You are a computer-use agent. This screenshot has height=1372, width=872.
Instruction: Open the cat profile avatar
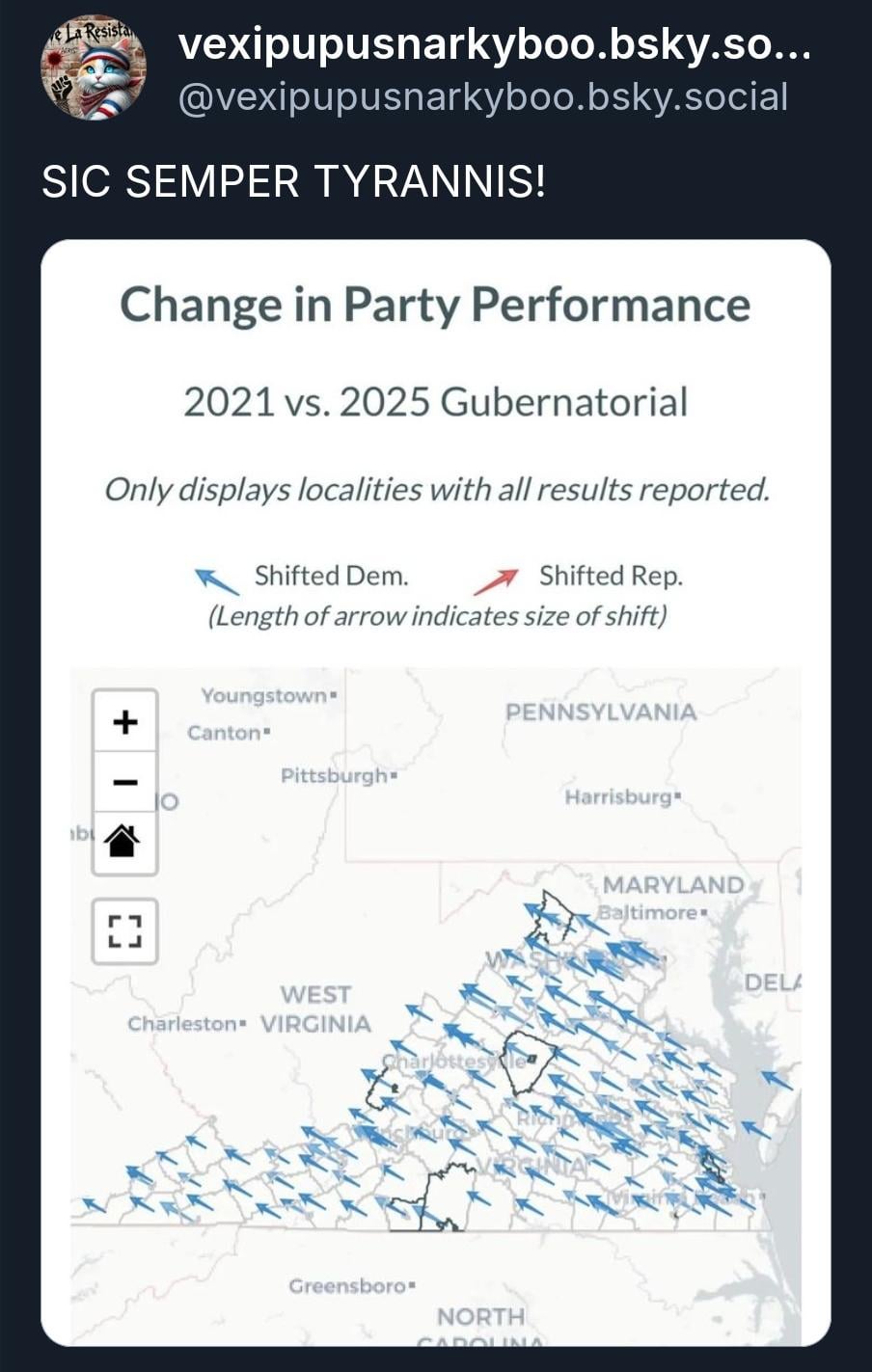click(x=93, y=67)
